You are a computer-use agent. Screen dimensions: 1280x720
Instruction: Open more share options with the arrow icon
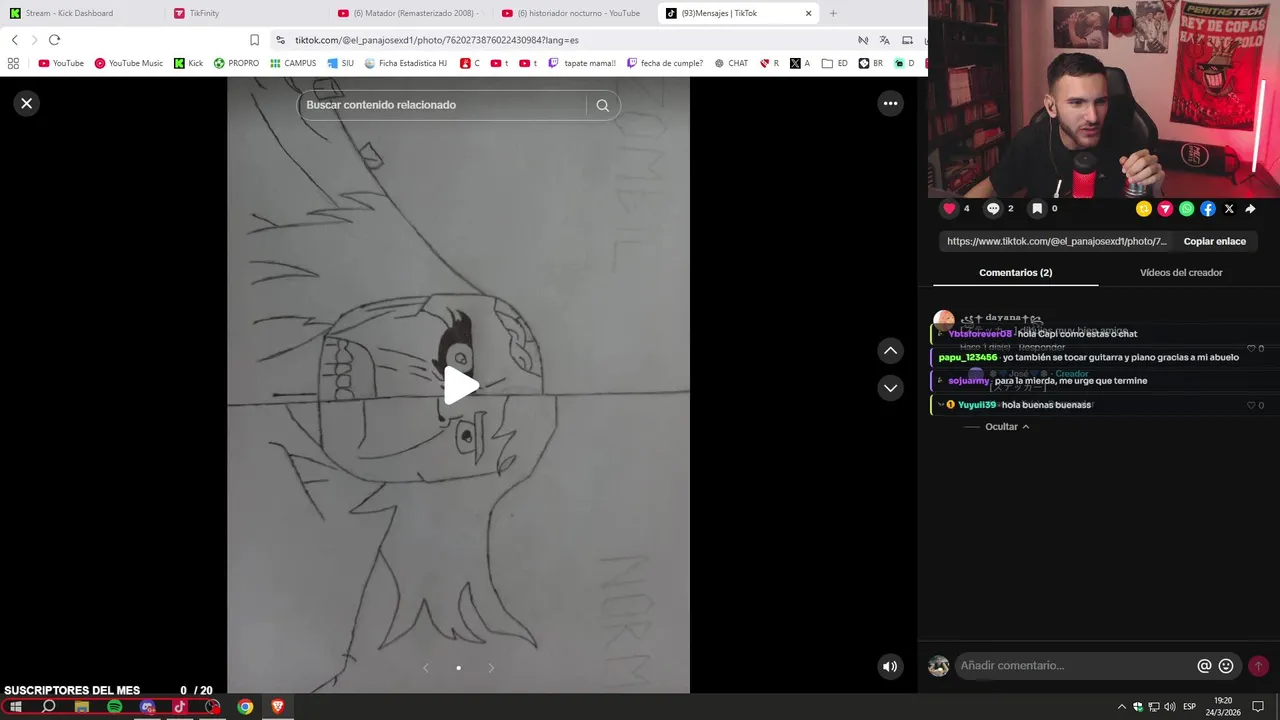pyautogui.click(x=1250, y=209)
